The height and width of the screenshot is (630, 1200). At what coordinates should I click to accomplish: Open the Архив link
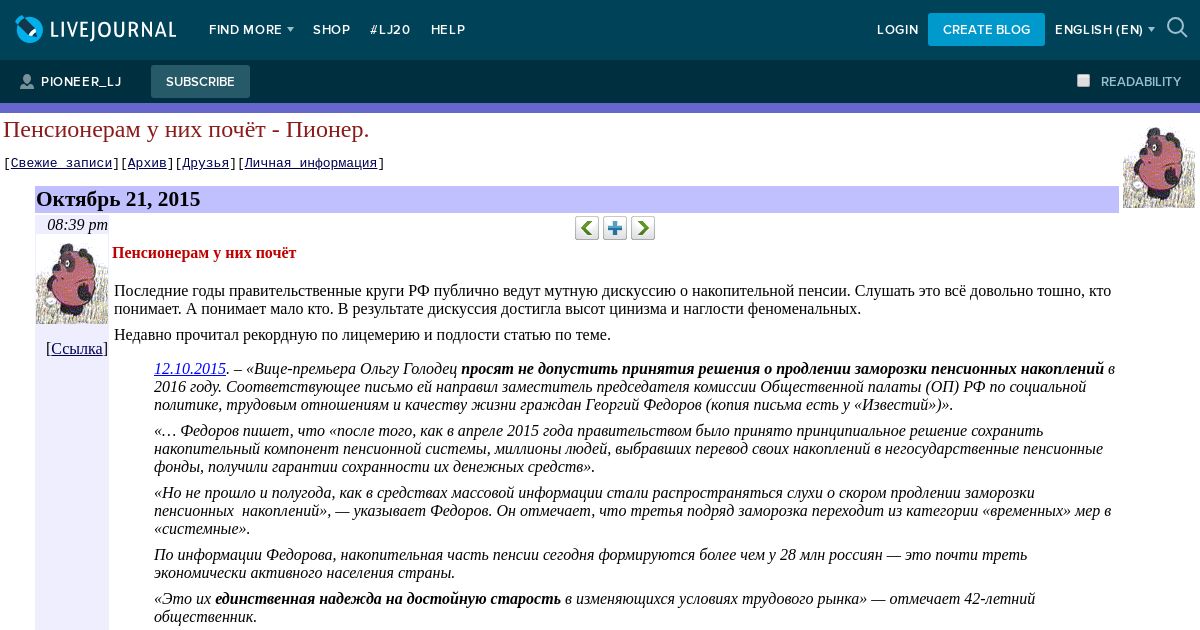click(148, 163)
